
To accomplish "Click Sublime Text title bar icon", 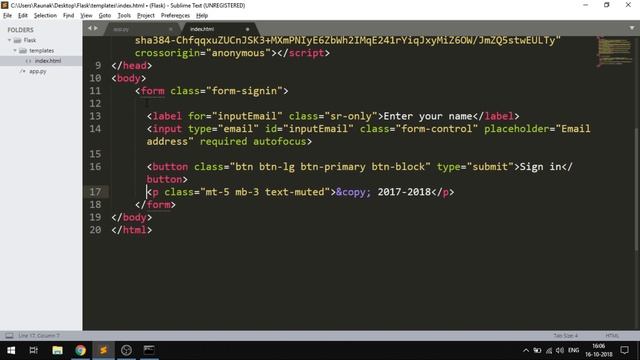I will point(4,5).
